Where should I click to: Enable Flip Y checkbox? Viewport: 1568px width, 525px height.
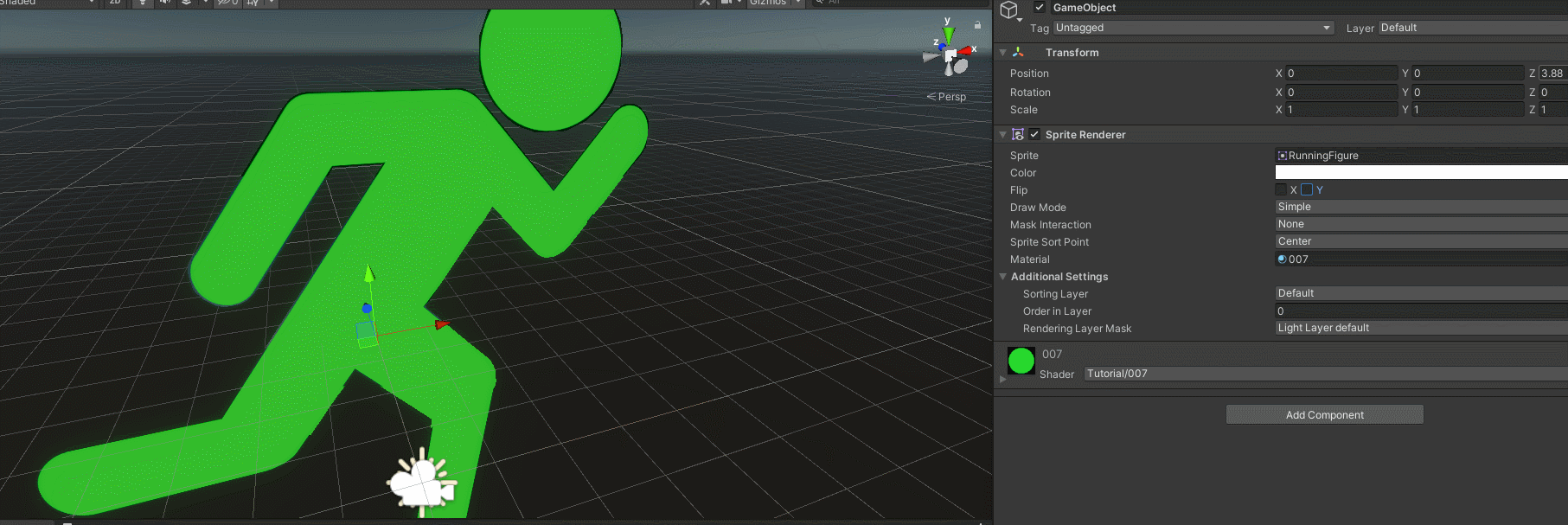pyautogui.click(x=1307, y=189)
